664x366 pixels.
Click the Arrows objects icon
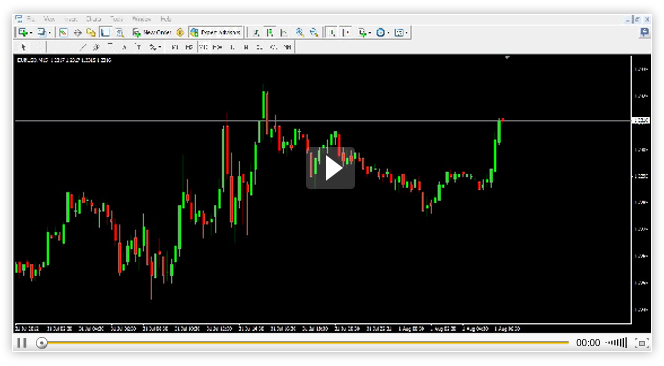pos(152,47)
